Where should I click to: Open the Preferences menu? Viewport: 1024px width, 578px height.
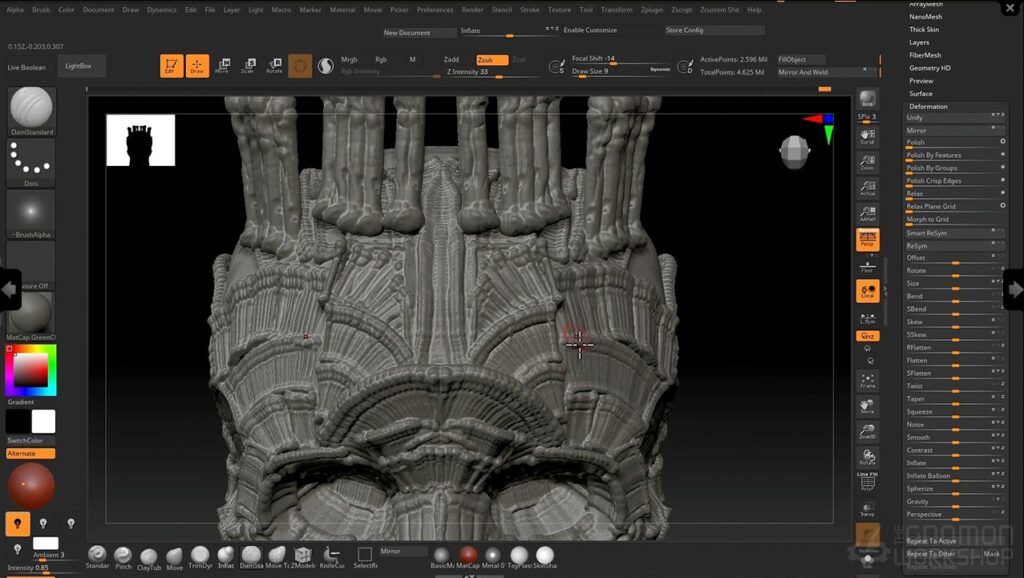click(435, 10)
